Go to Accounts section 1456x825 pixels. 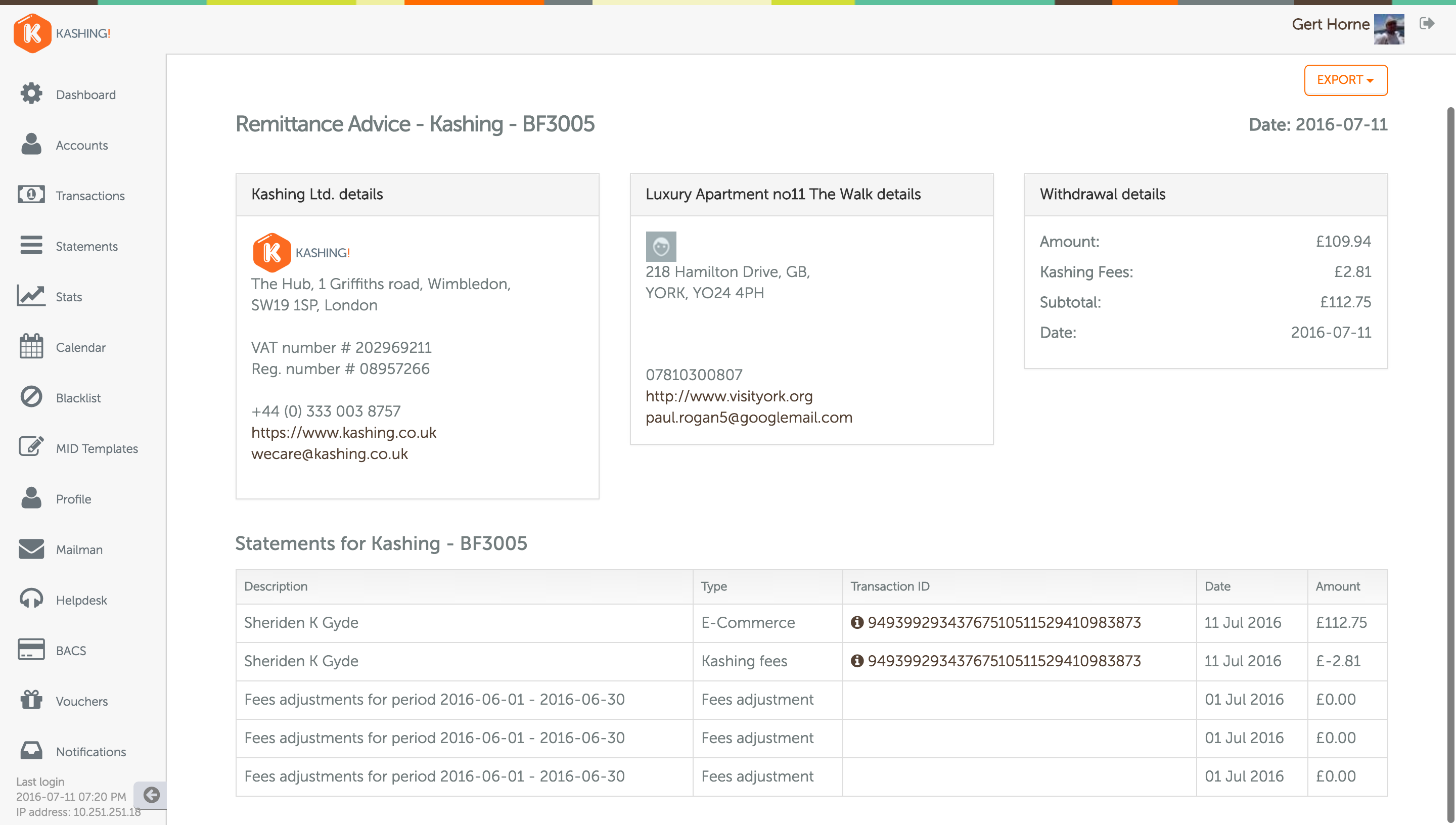pyautogui.click(x=81, y=145)
